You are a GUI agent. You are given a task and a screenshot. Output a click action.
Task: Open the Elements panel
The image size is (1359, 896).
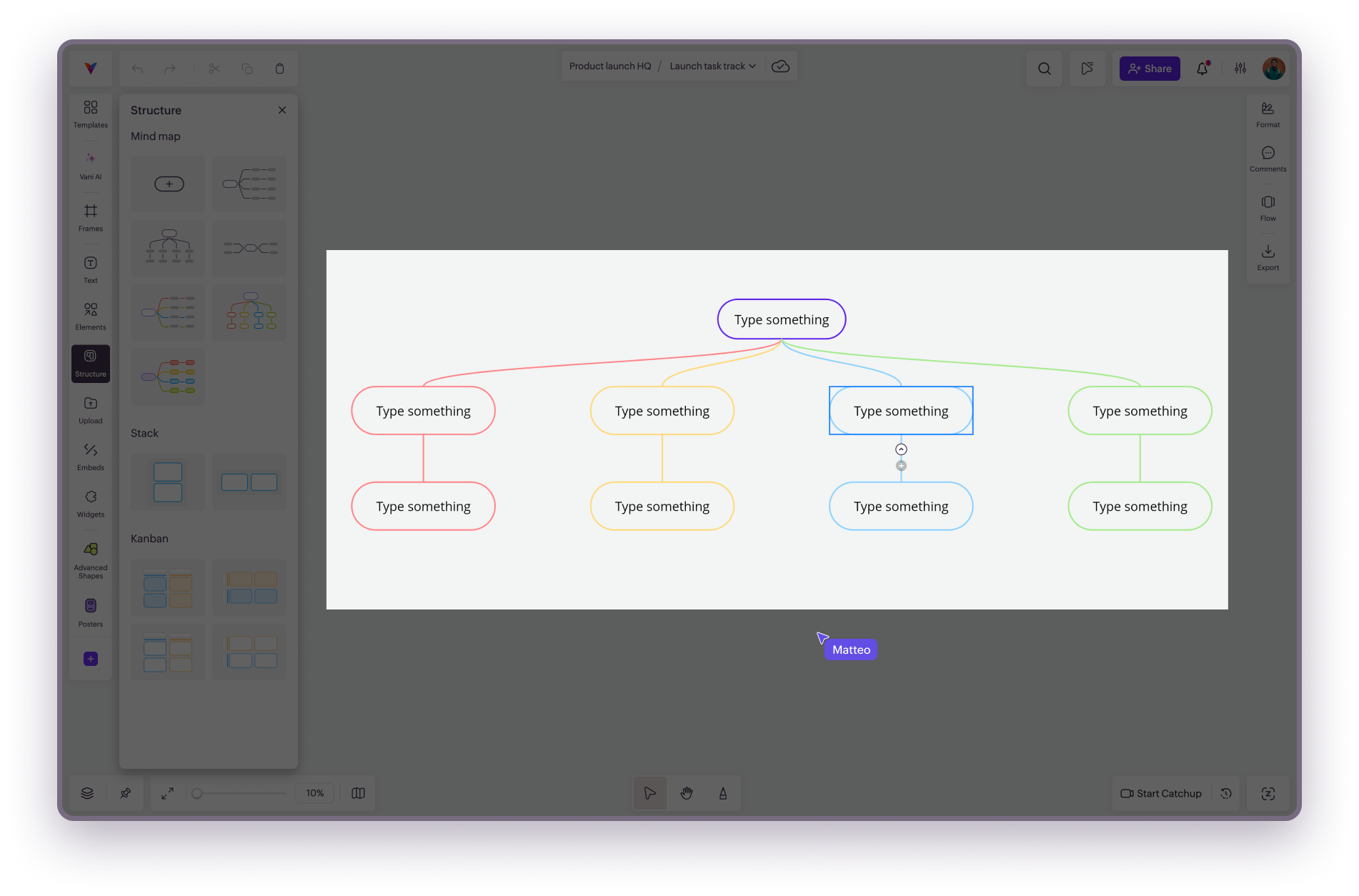91,317
